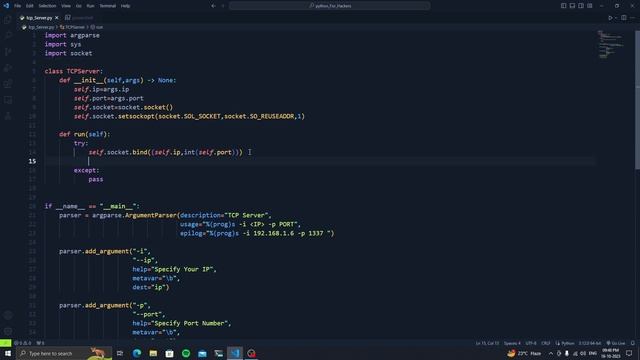The image size is (640, 360).
Task: Close the tcp_Server.py tab
Action: [x=57, y=18]
